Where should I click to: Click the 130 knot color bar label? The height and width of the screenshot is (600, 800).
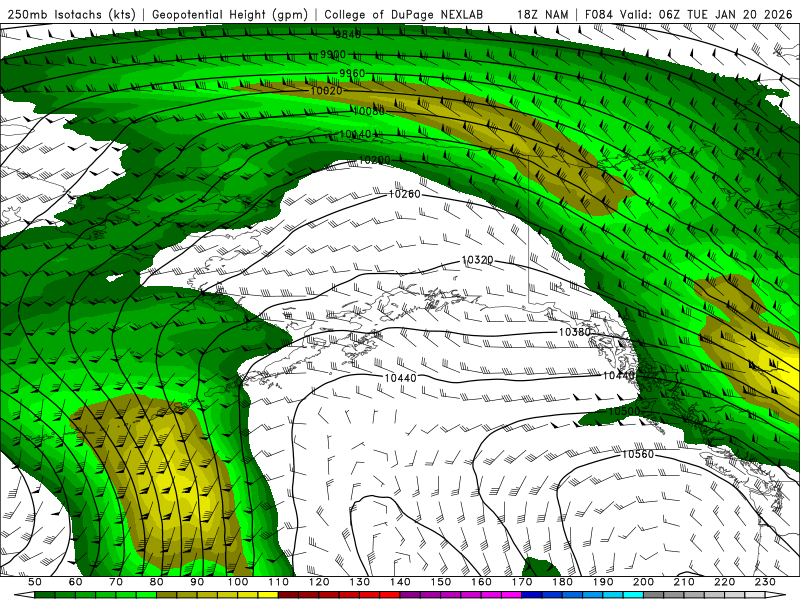point(360,582)
